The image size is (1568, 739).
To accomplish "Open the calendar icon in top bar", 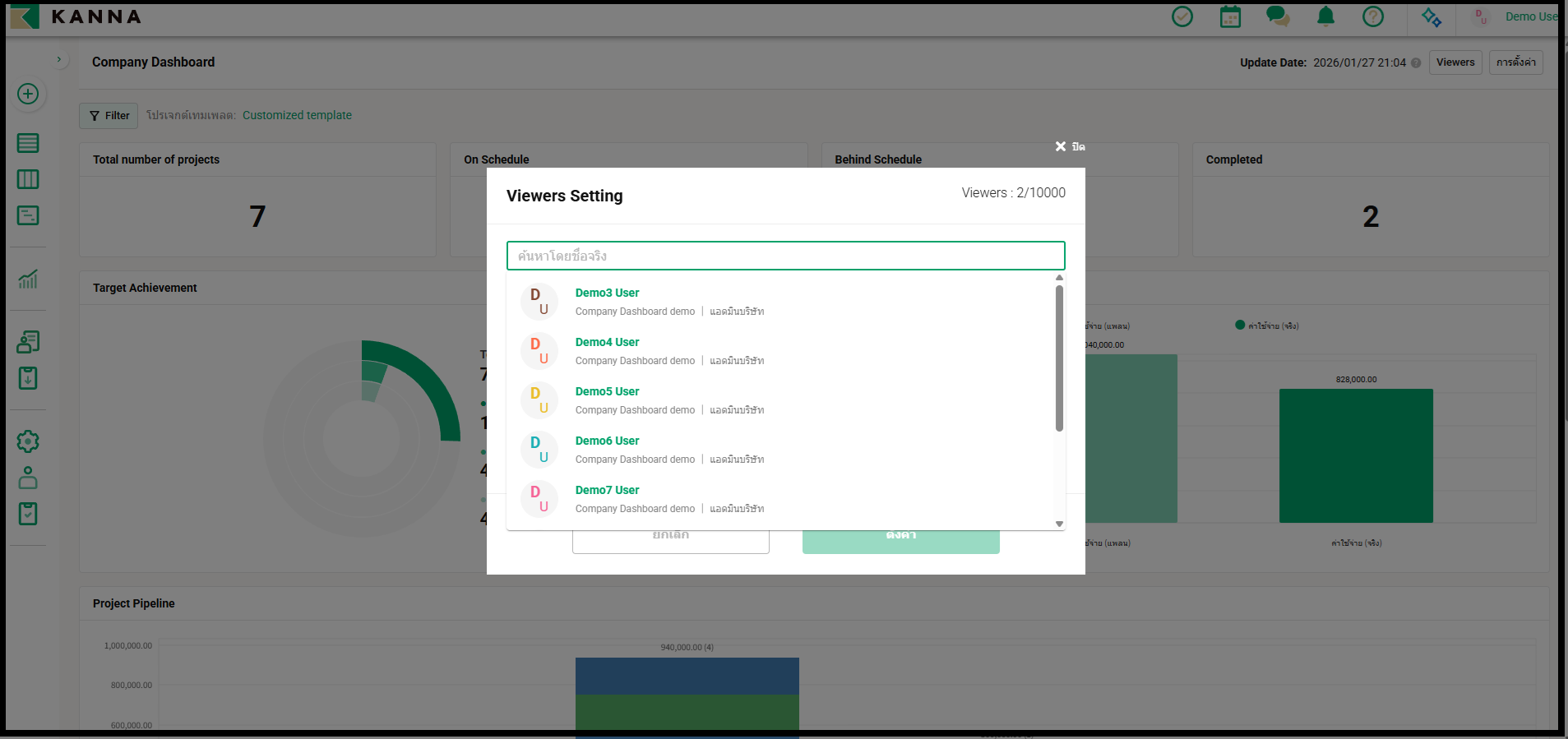I will coord(1230,16).
